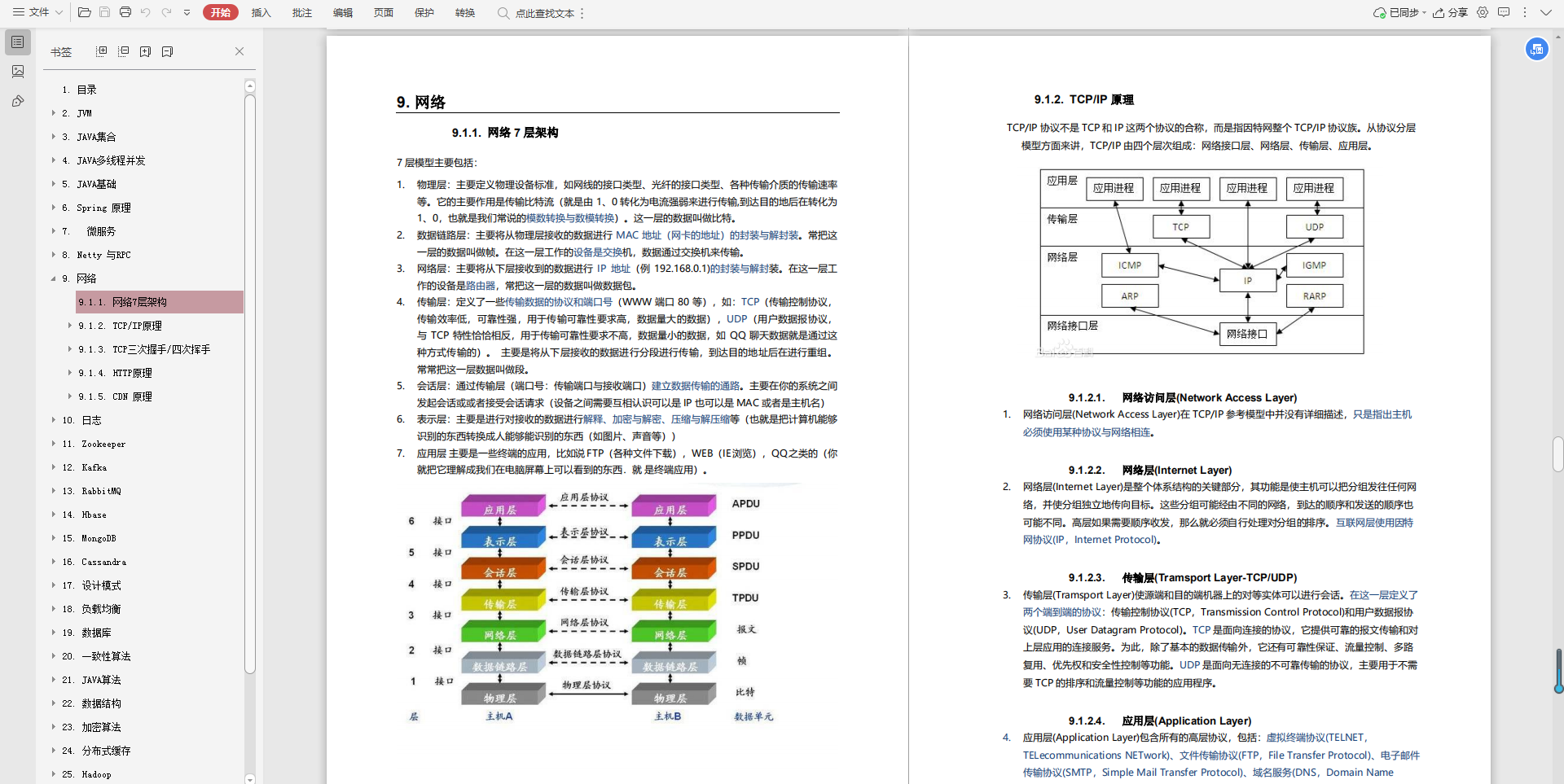Click the 点此查找文本 search field
Screen dimensions: 1564x784
pyautogui.click(x=545, y=13)
